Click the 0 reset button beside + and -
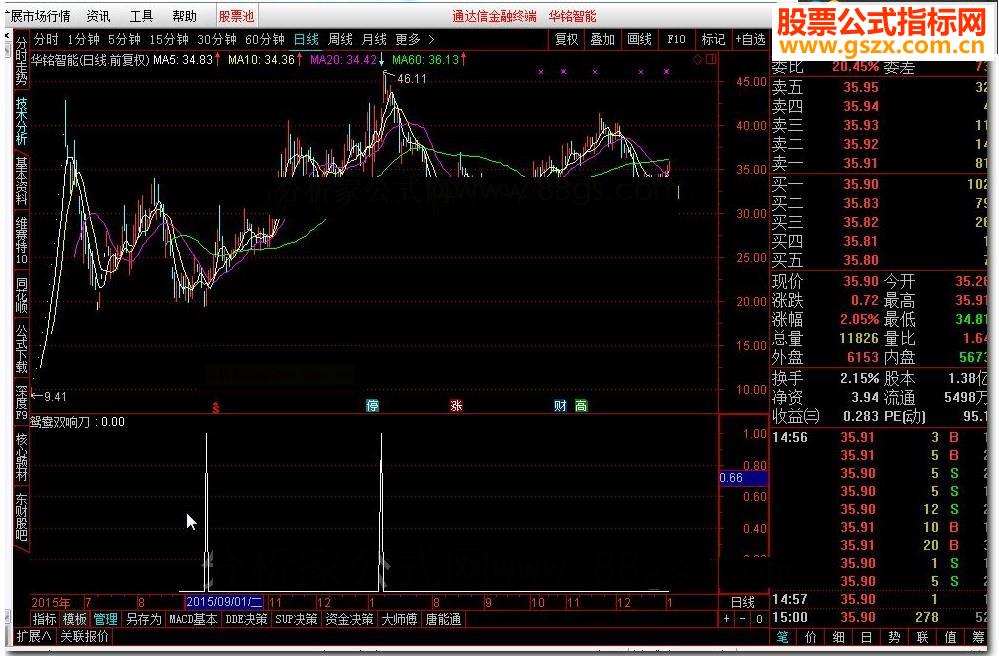The height and width of the screenshot is (656, 999). [x=759, y=619]
